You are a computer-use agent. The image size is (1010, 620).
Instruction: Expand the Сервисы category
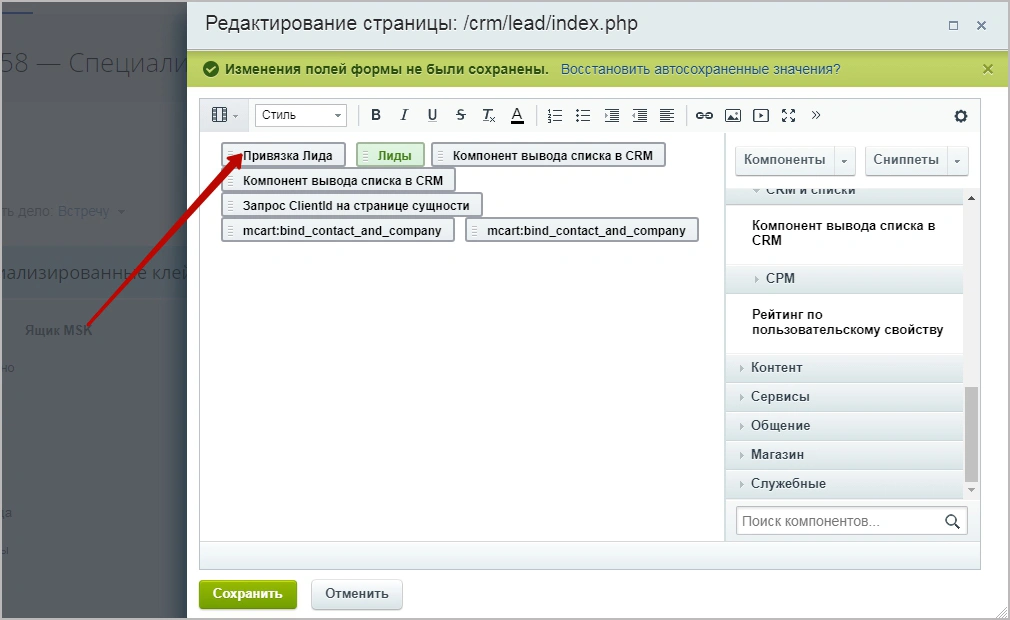tap(844, 397)
